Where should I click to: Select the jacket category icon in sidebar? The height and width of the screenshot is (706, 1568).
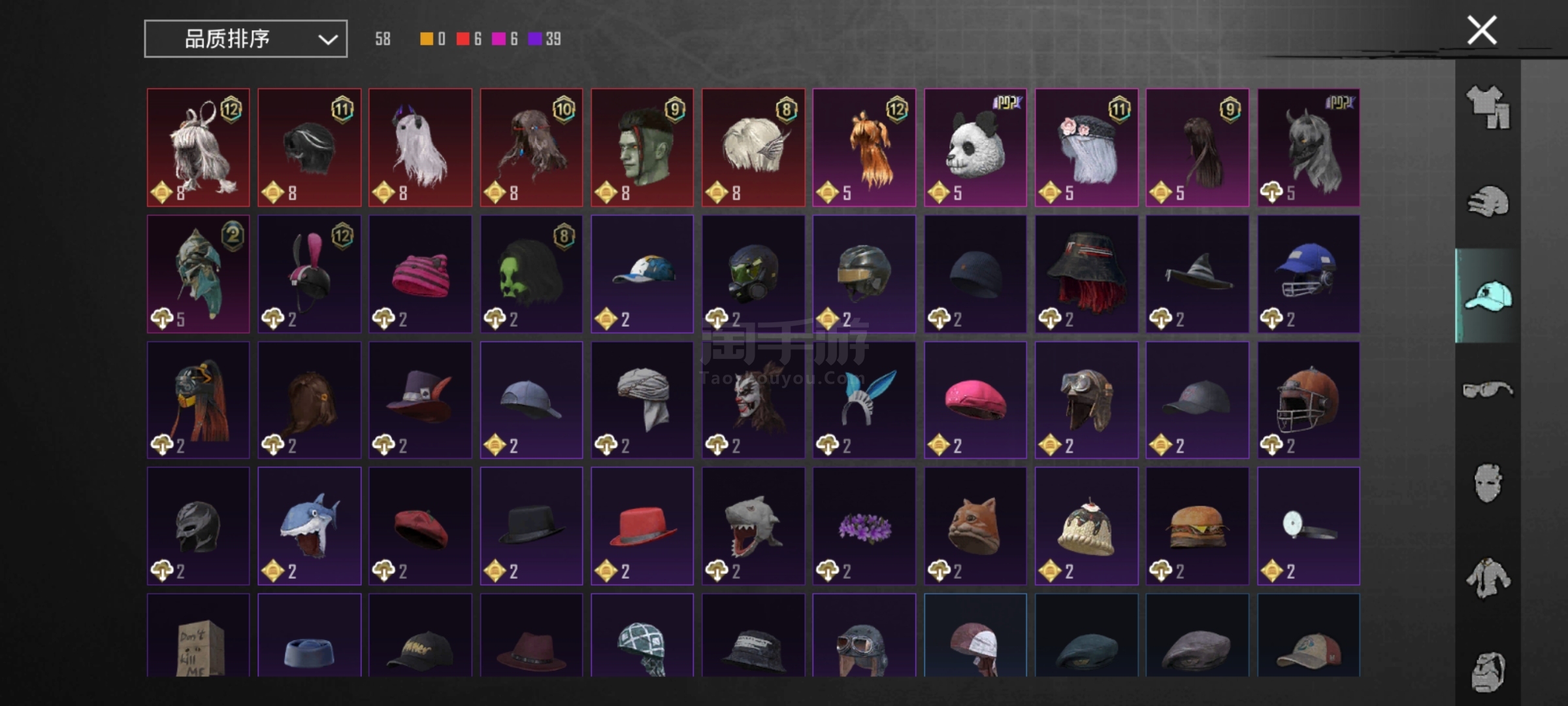pyautogui.click(x=1488, y=577)
